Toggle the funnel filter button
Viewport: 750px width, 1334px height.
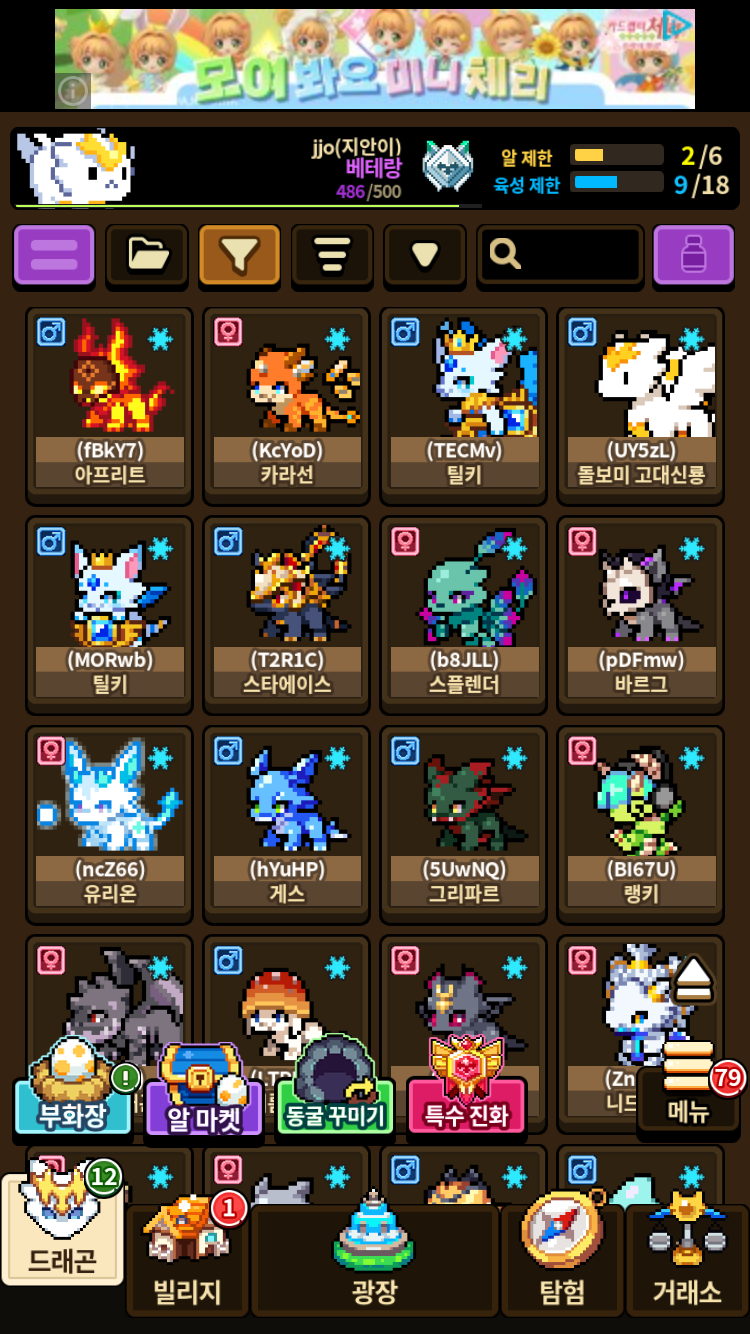[239, 255]
